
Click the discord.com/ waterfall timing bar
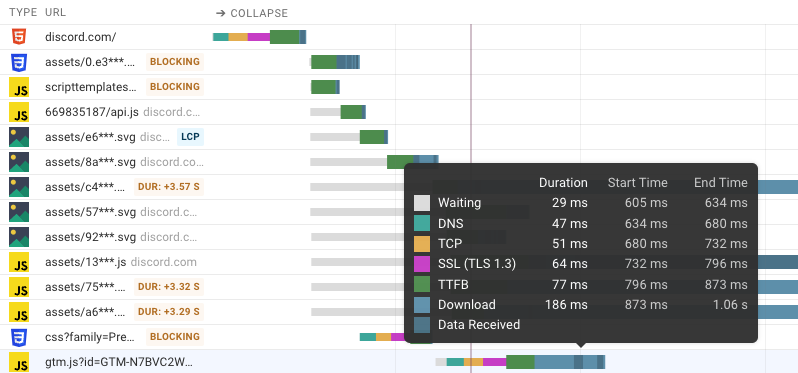tap(260, 37)
